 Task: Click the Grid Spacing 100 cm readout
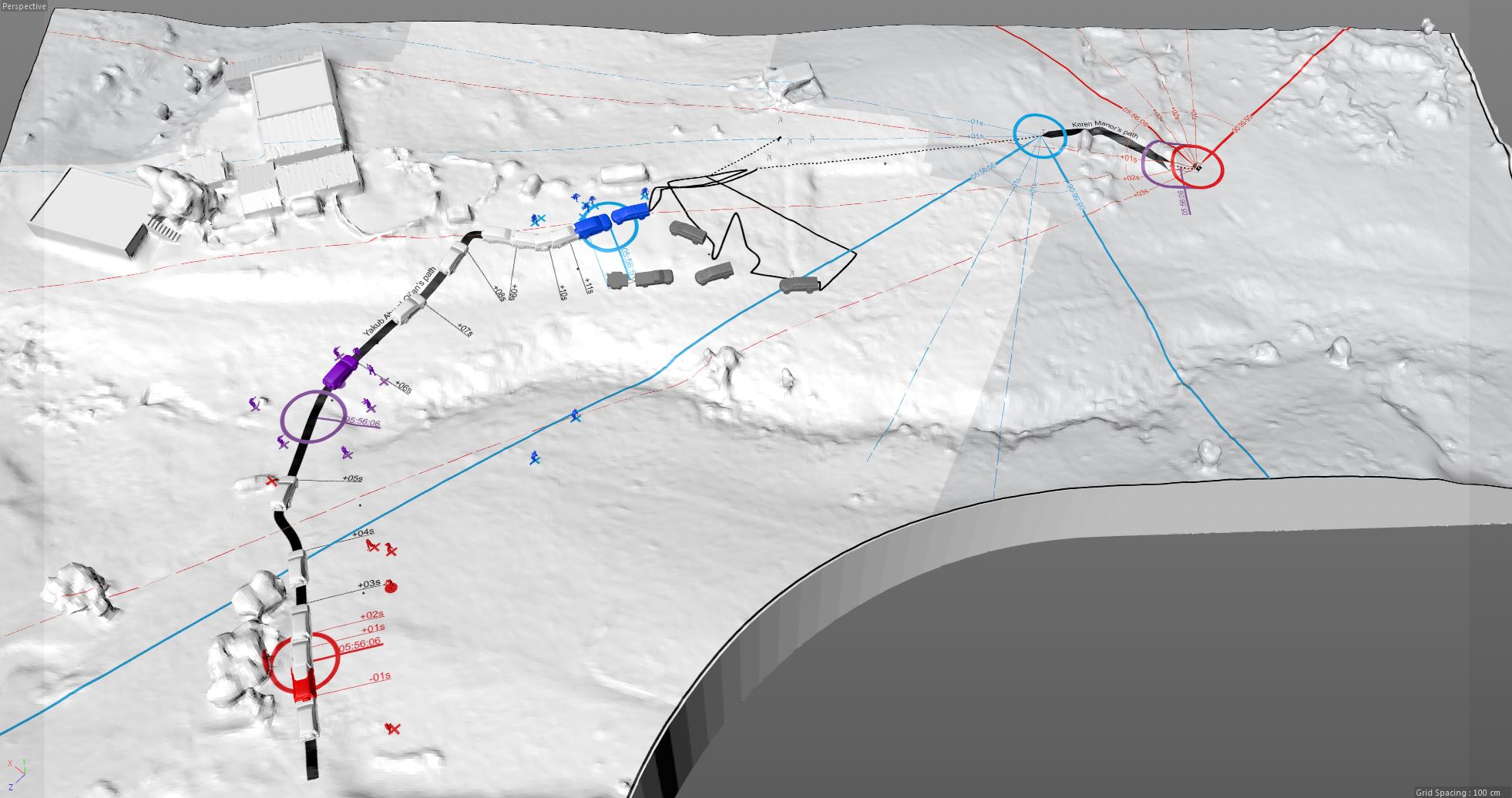point(1457,792)
